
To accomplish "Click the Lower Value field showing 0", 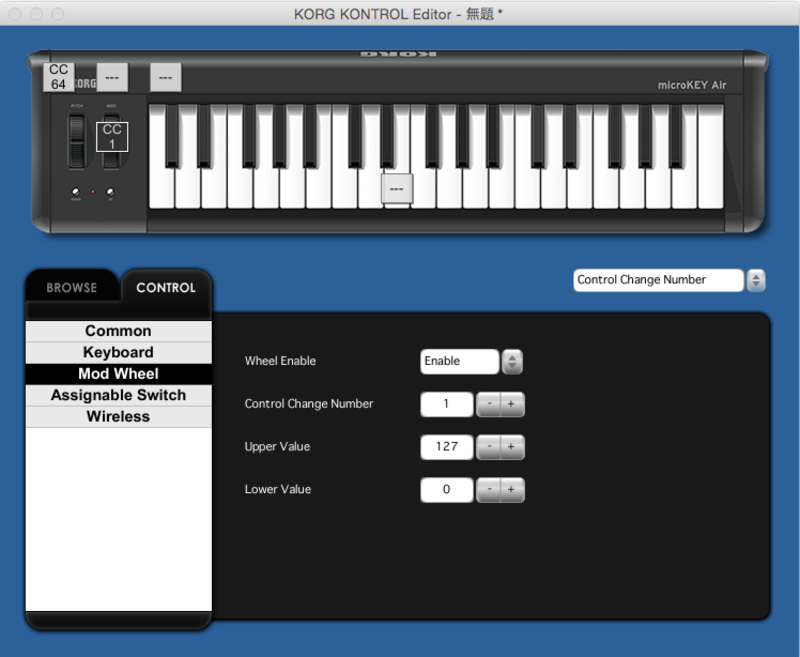I will tap(446, 490).
